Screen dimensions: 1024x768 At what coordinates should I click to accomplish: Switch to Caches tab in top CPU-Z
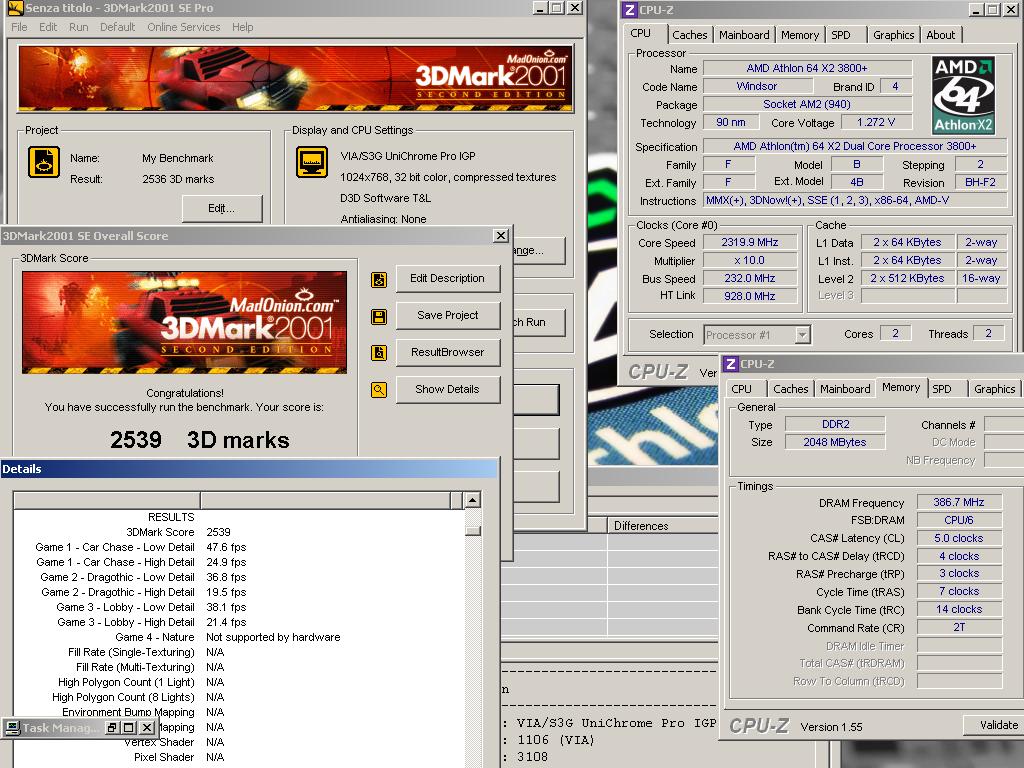click(690, 35)
